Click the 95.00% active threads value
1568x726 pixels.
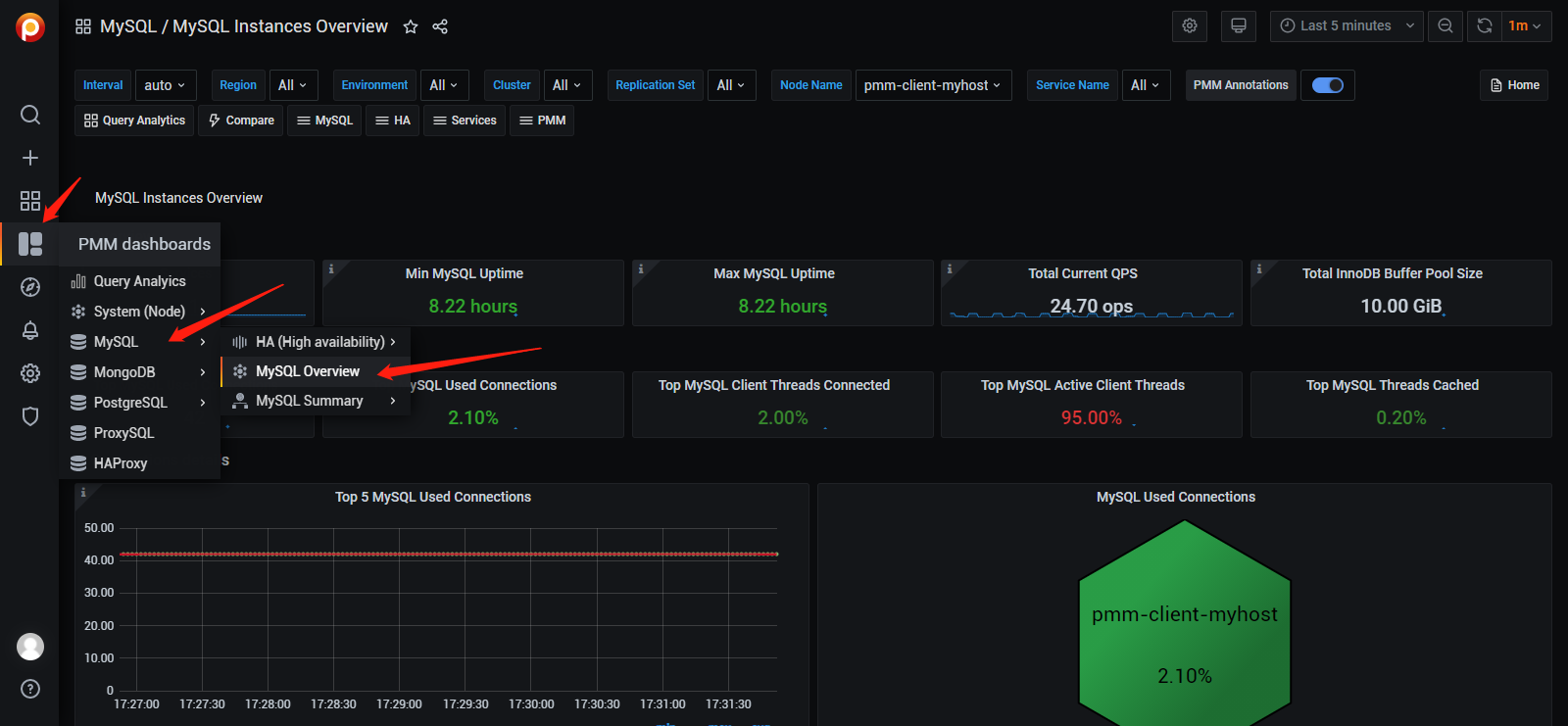pos(1092,417)
